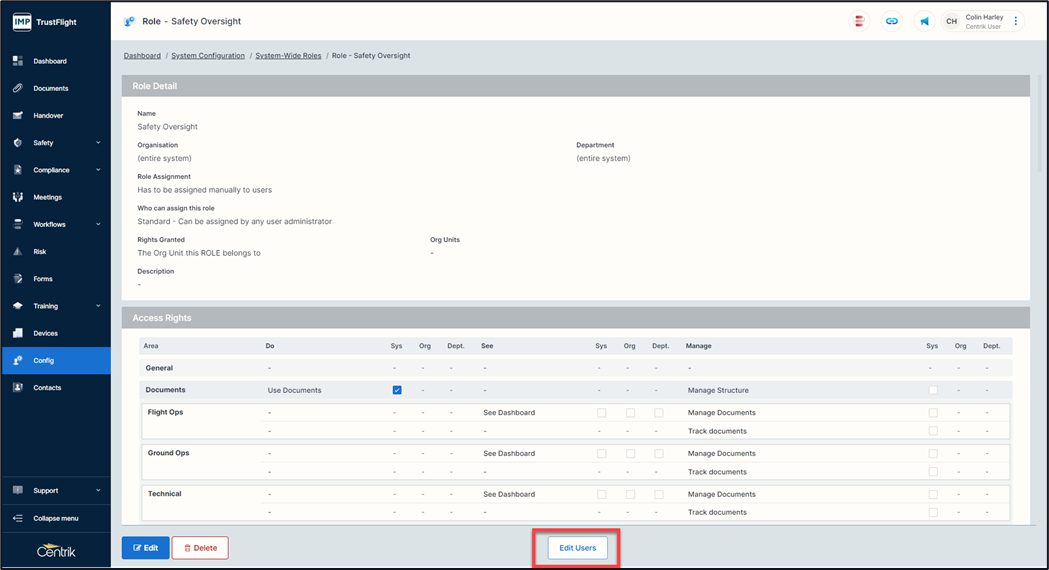1049x570 pixels.
Task: Go to Forms in the sidebar
Action: pos(43,279)
